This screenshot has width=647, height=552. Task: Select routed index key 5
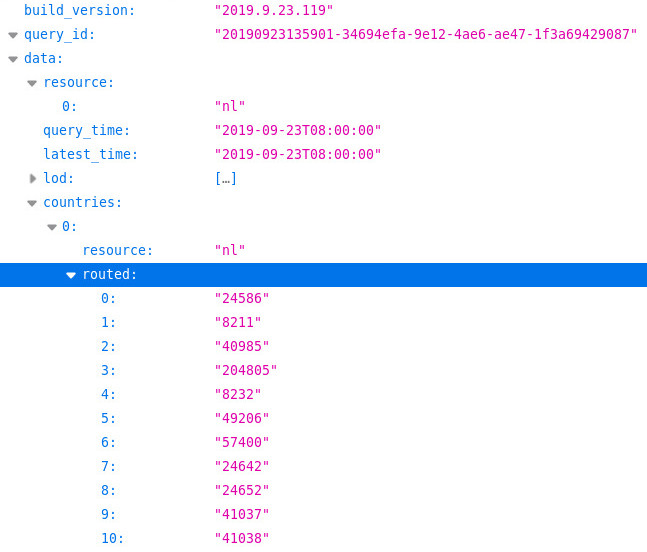(109, 418)
